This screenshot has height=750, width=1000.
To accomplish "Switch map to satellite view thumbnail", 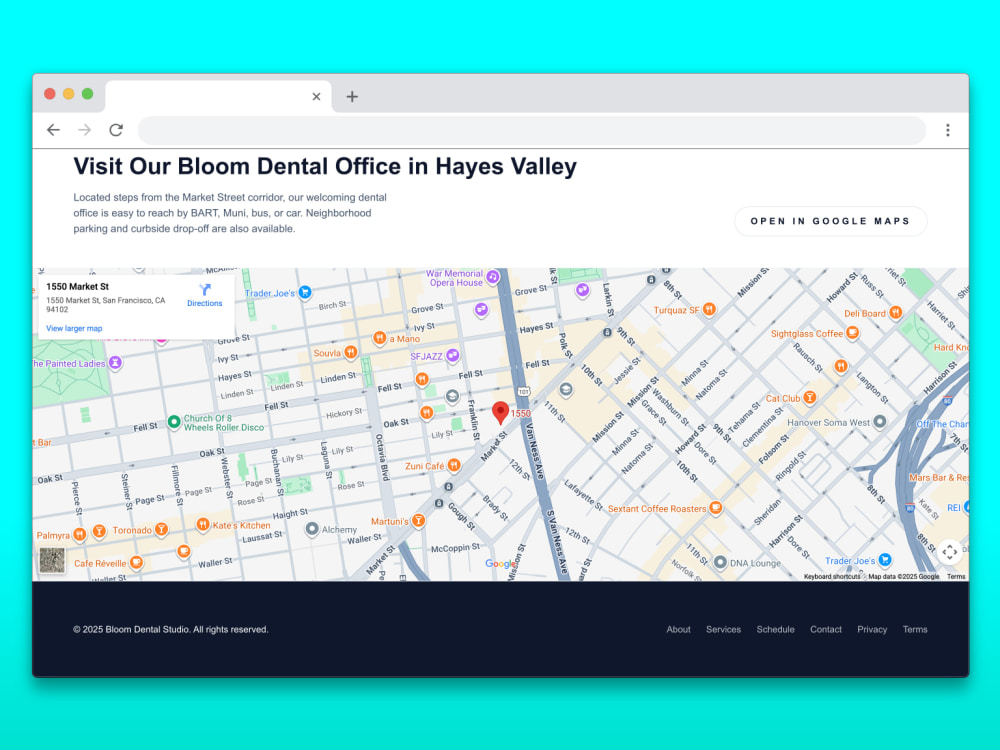I will coord(52,561).
